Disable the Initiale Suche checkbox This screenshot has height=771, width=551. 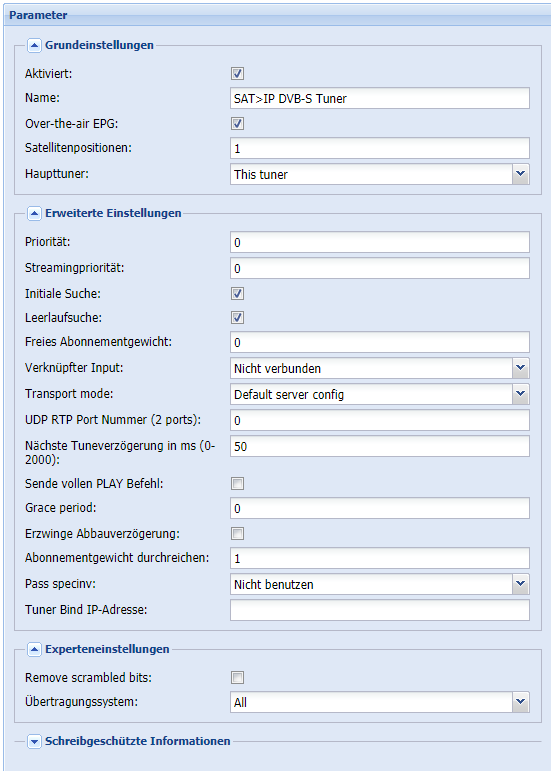[237, 294]
